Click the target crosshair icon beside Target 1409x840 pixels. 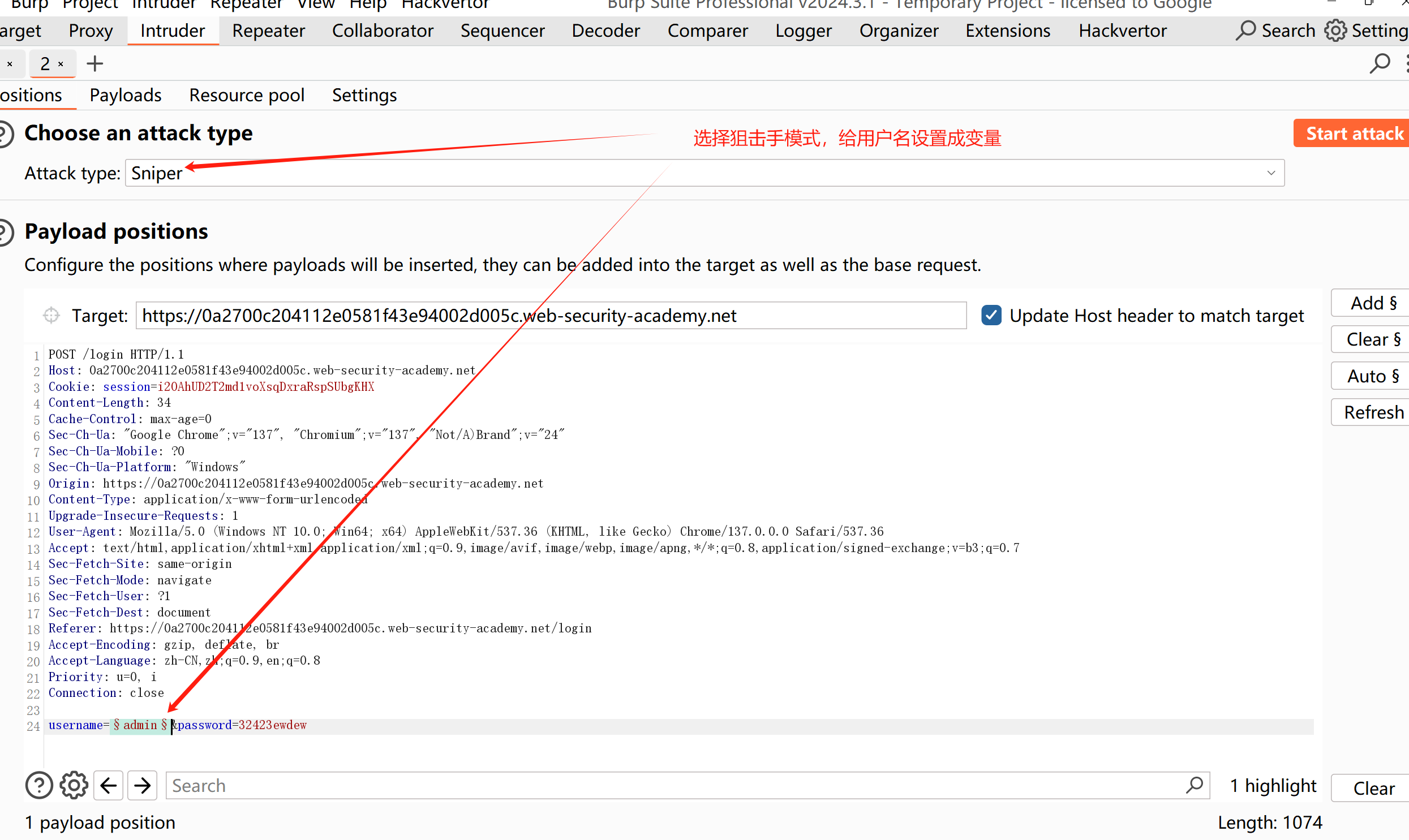[51, 315]
